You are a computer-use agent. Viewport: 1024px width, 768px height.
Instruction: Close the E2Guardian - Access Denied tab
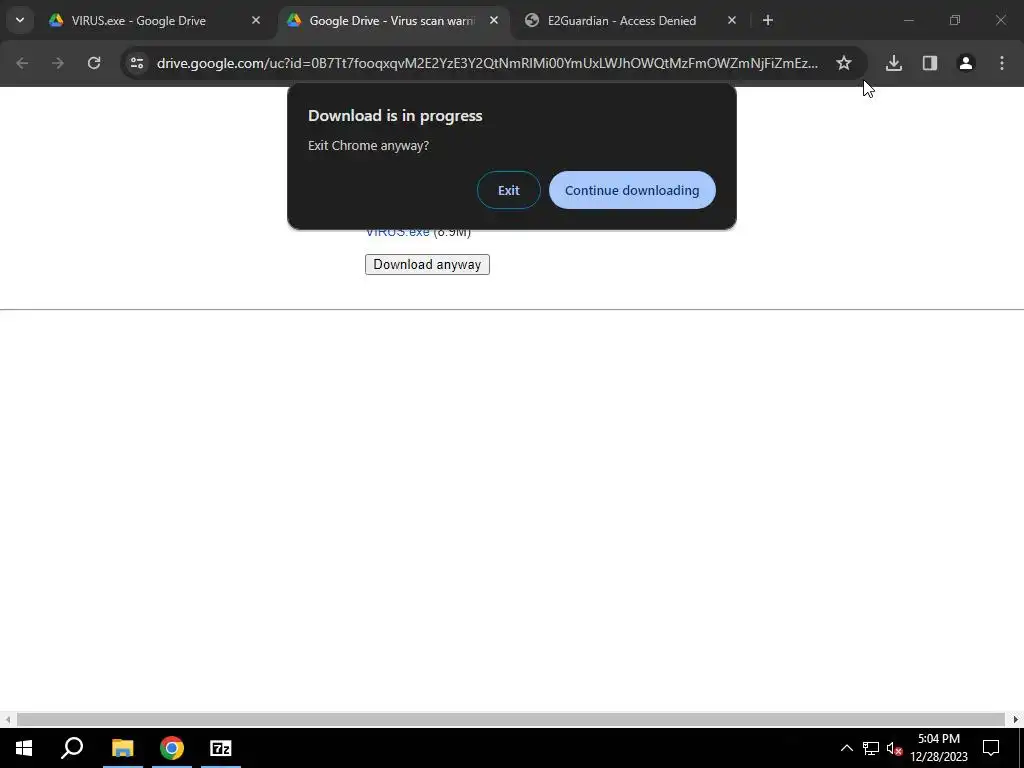click(x=732, y=21)
